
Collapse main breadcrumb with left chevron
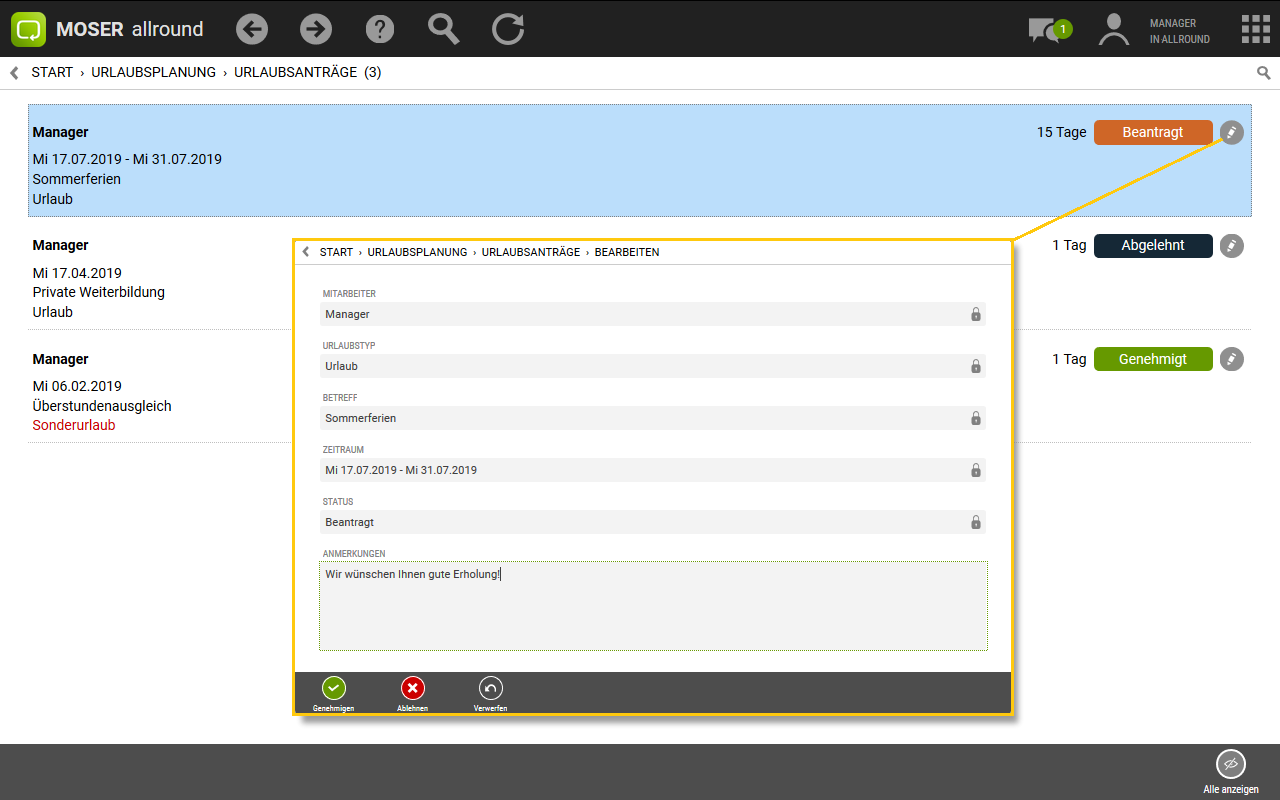coord(14,73)
